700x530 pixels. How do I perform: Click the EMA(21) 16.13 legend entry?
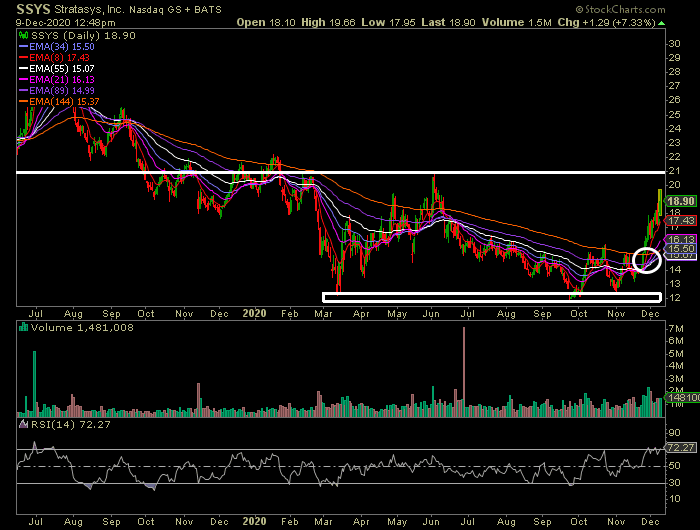point(62,79)
